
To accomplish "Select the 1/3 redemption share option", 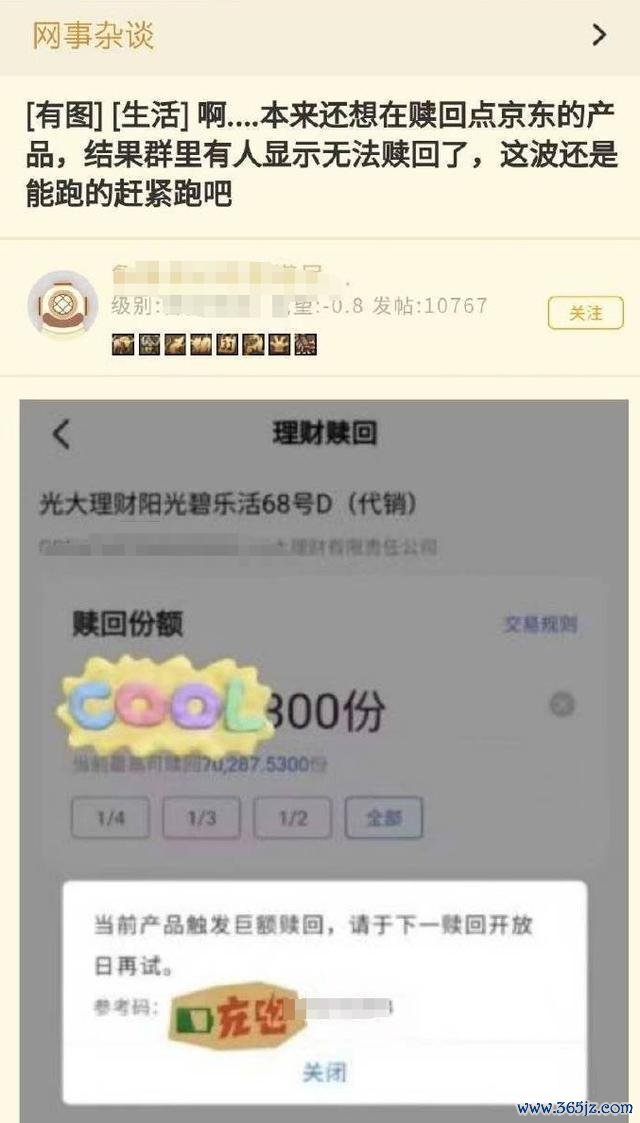I will click(x=201, y=818).
